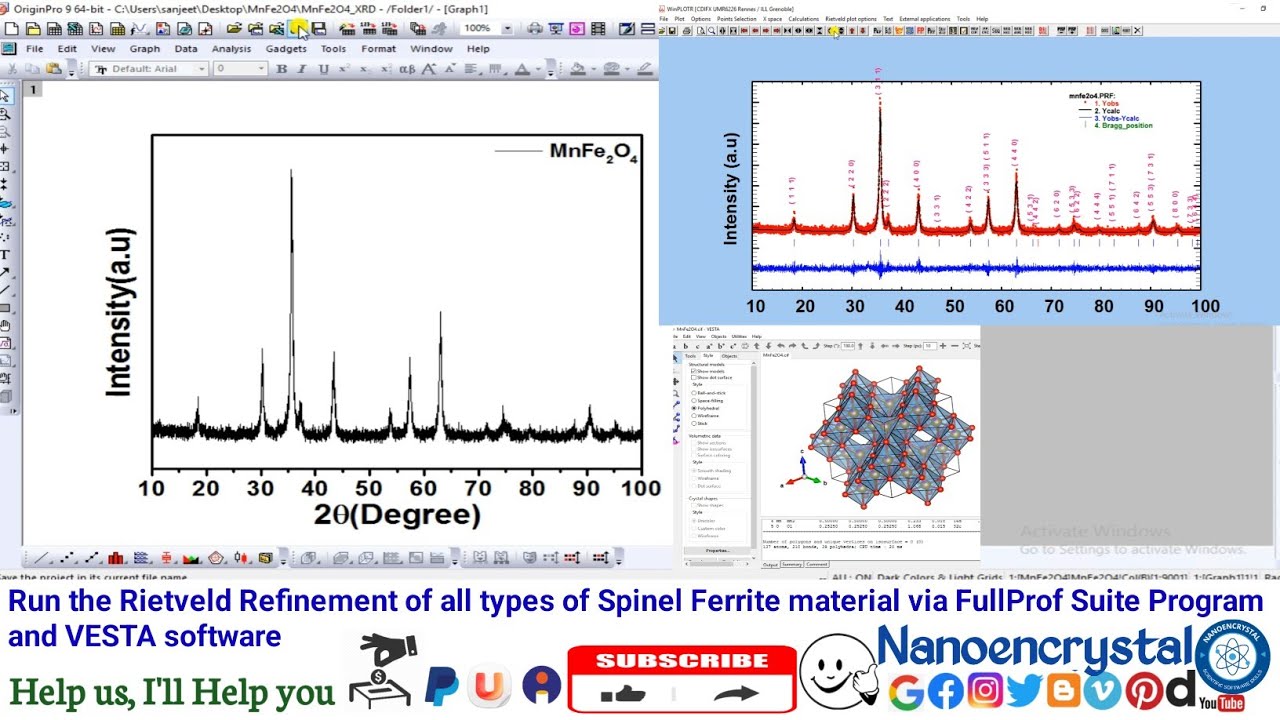Image resolution: width=1280 pixels, height=720 pixels.
Task: Open Origin's Format menu
Action: [379, 49]
